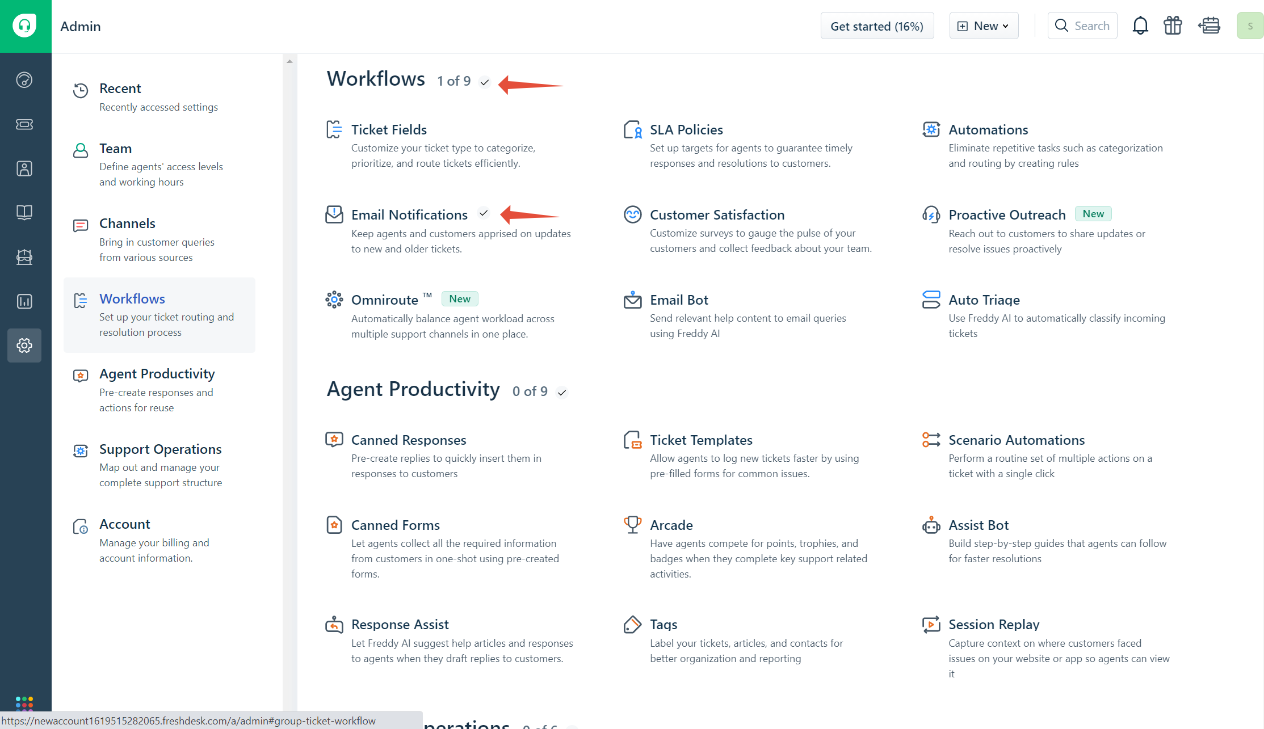Open the Forums icon in left rail
Screen dimensions: 1264x729
coord(25,257)
